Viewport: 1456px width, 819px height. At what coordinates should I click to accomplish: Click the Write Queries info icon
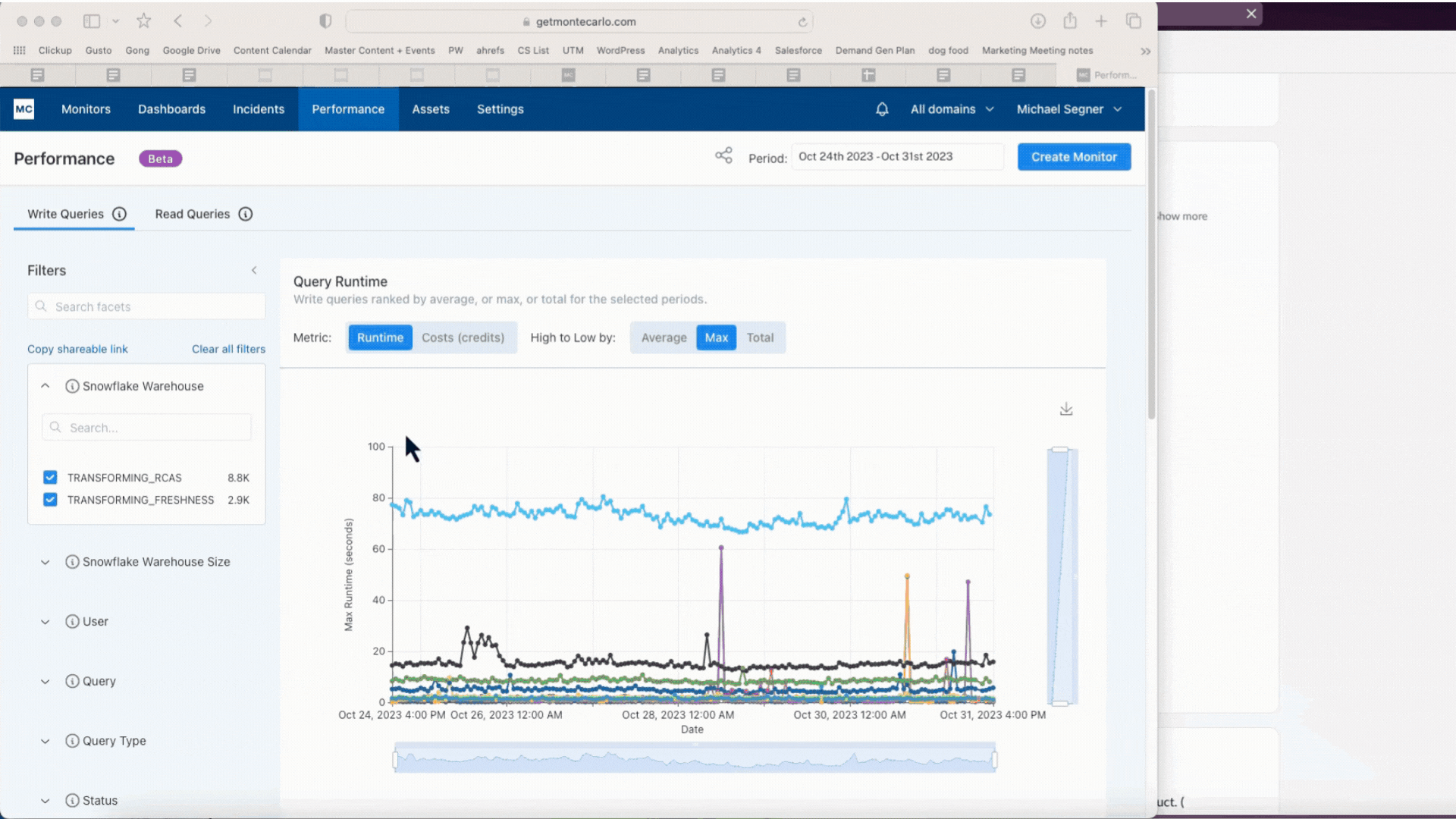119,214
